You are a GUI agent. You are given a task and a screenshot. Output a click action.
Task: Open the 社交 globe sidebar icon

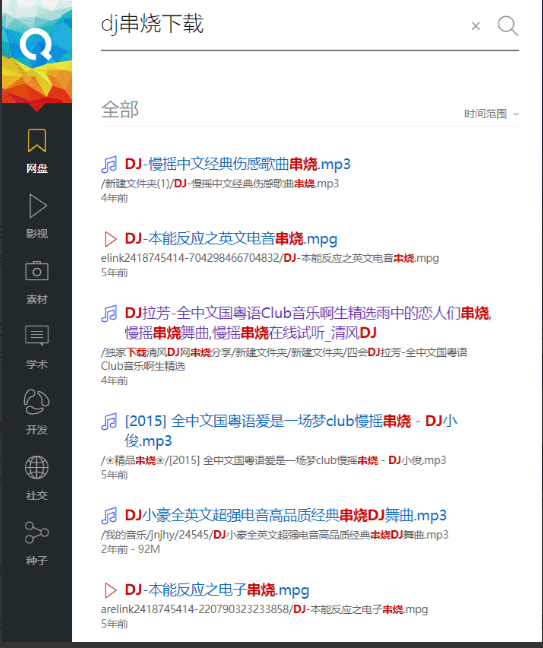coord(37,478)
